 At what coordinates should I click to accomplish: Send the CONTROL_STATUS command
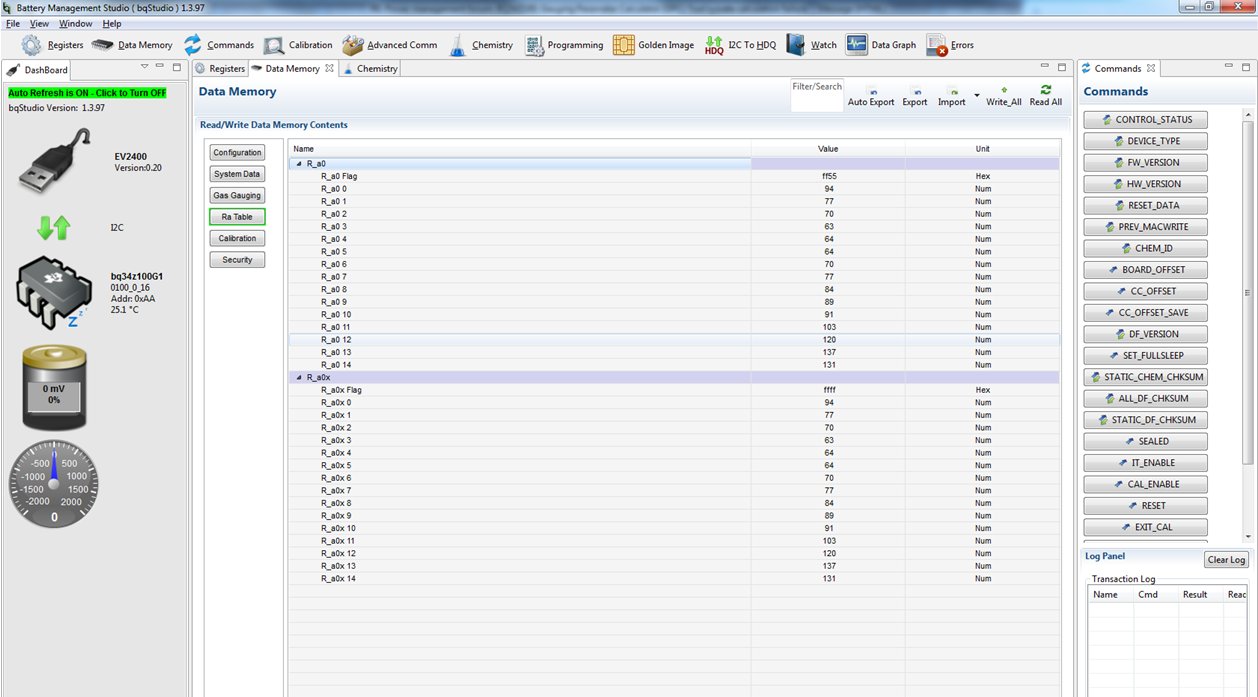tap(1145, 119)
